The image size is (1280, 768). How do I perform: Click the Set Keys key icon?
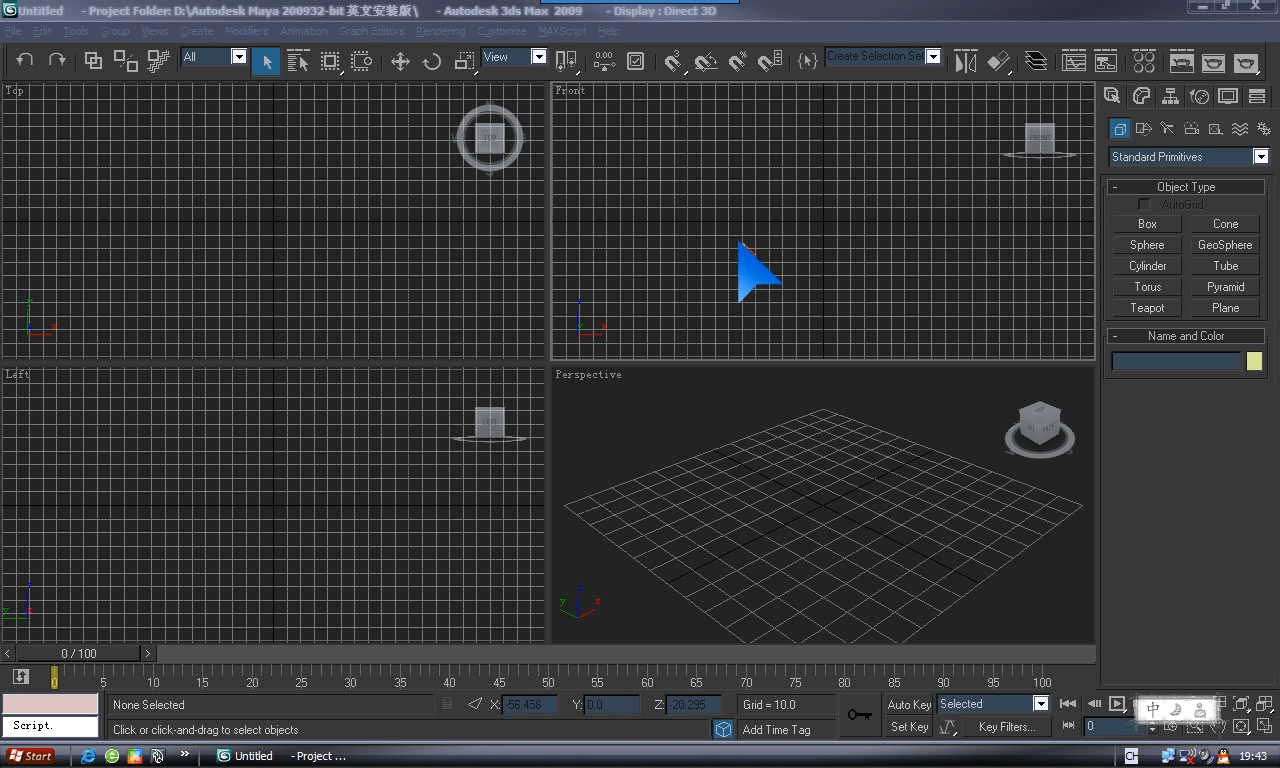[x=859, y=715]
